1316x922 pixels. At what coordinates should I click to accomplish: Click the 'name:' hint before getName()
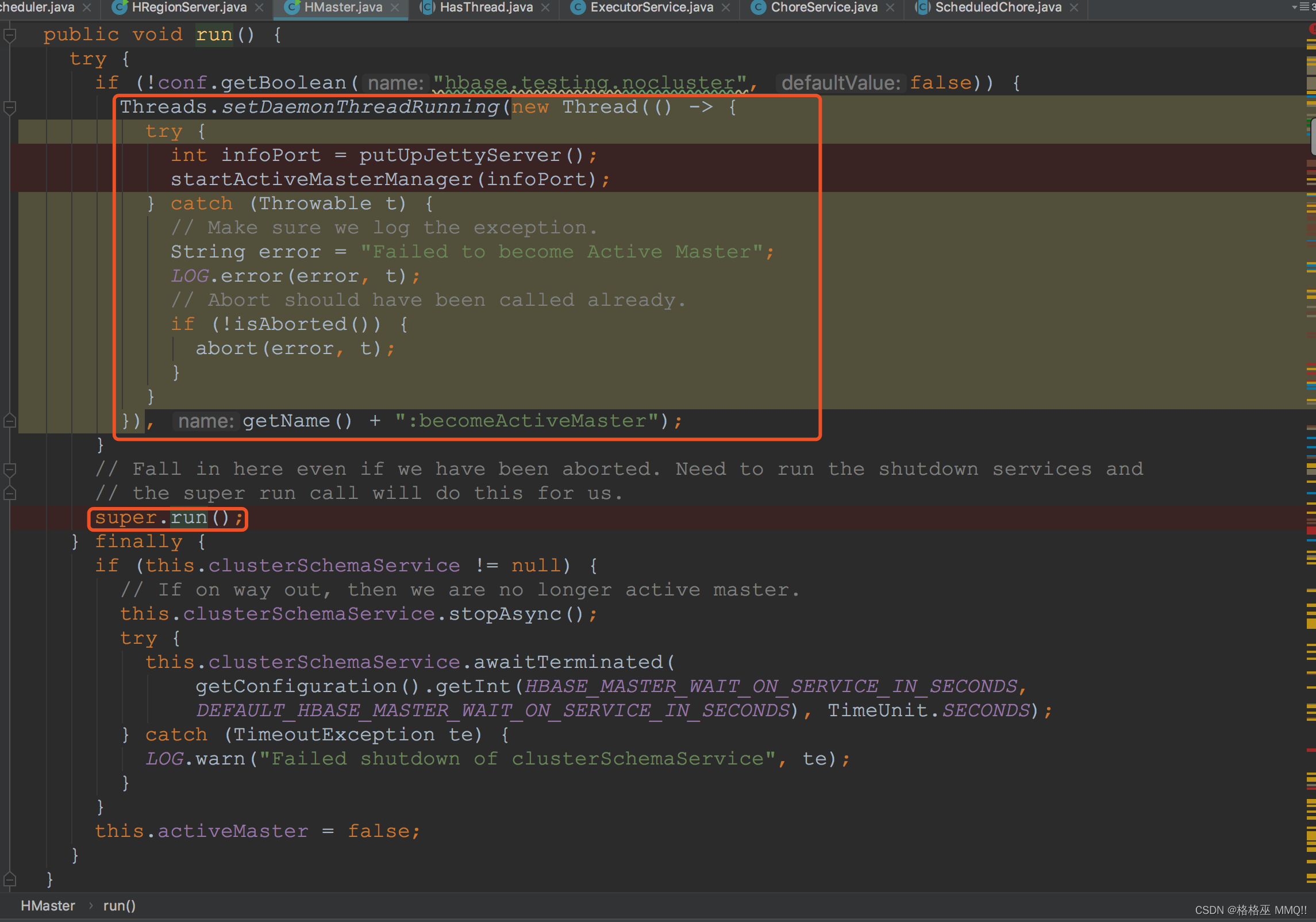point(206,421)
